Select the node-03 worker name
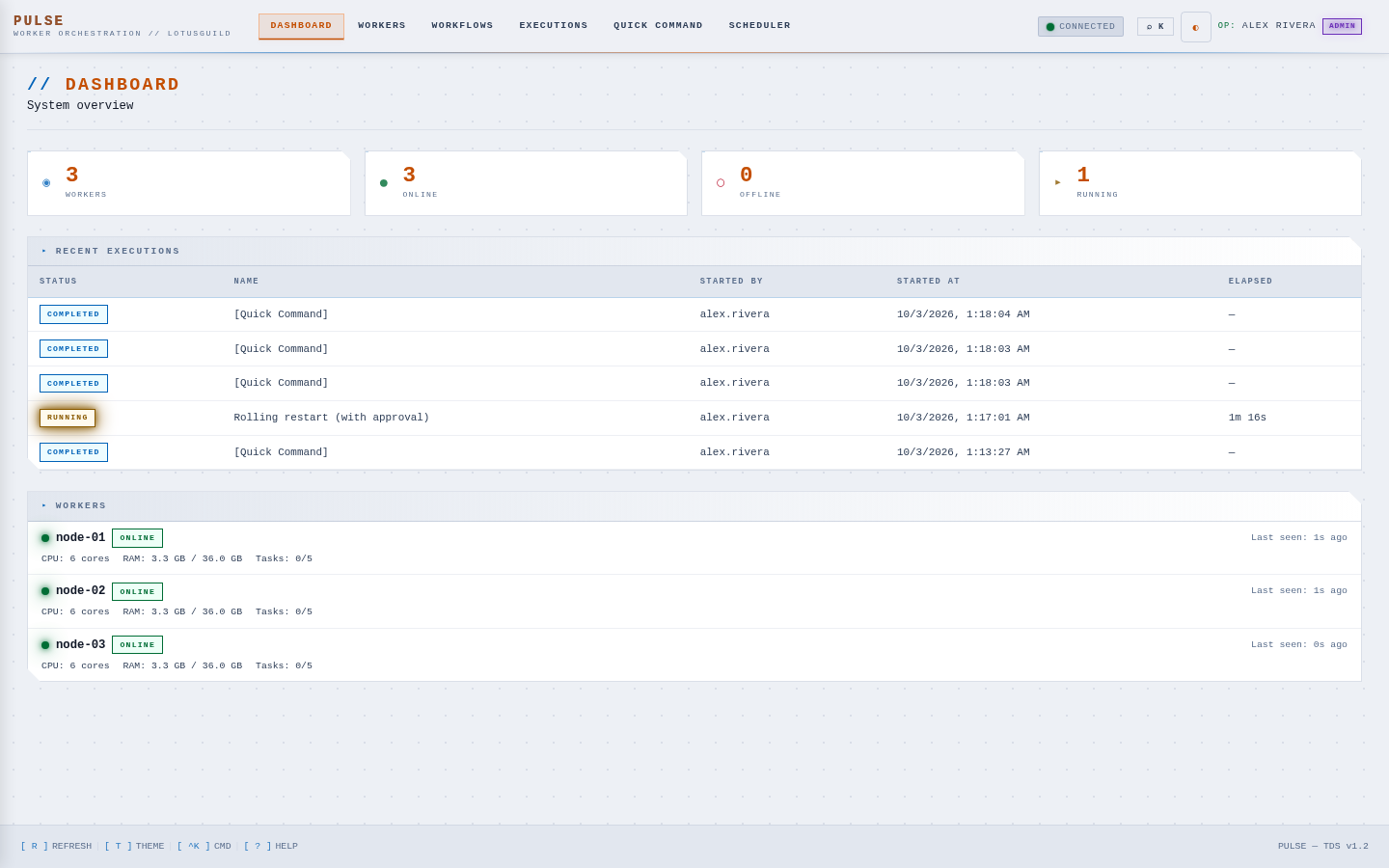 click(80, 645)
